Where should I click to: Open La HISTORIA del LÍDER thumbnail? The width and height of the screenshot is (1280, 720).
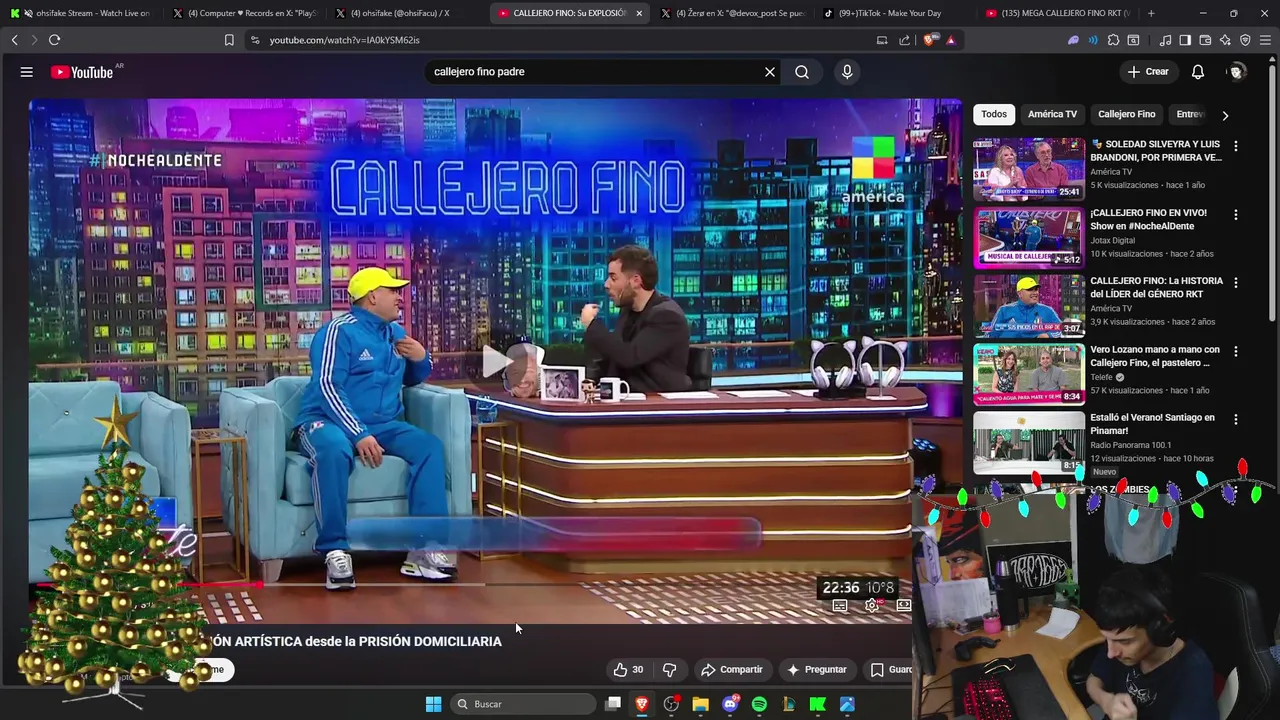click(1029, 306)
